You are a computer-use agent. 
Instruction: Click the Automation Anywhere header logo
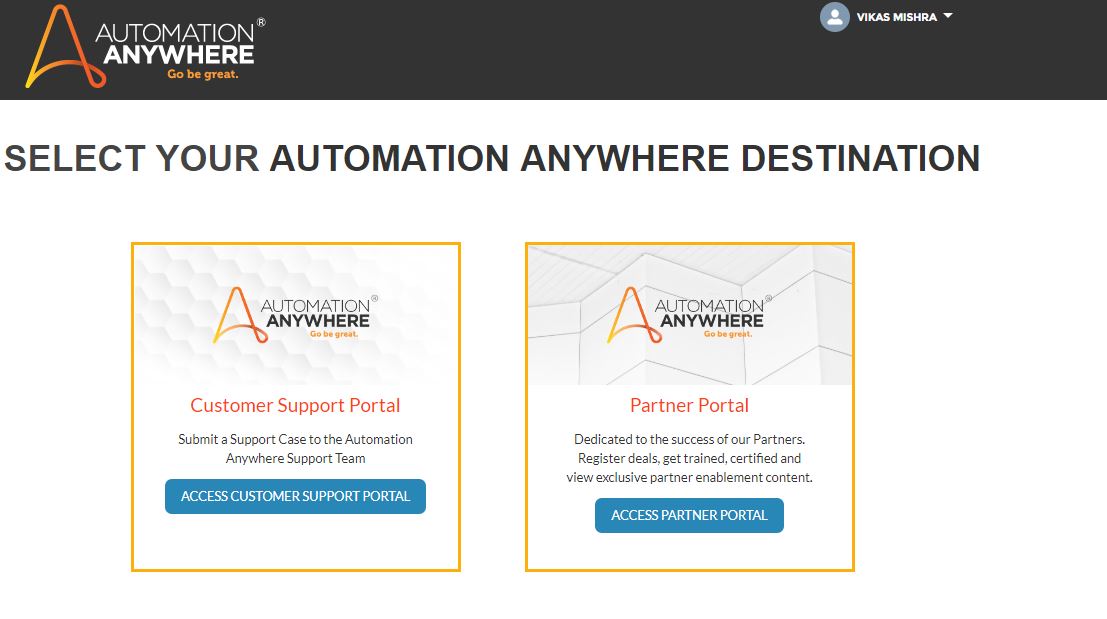coord(145,47)
